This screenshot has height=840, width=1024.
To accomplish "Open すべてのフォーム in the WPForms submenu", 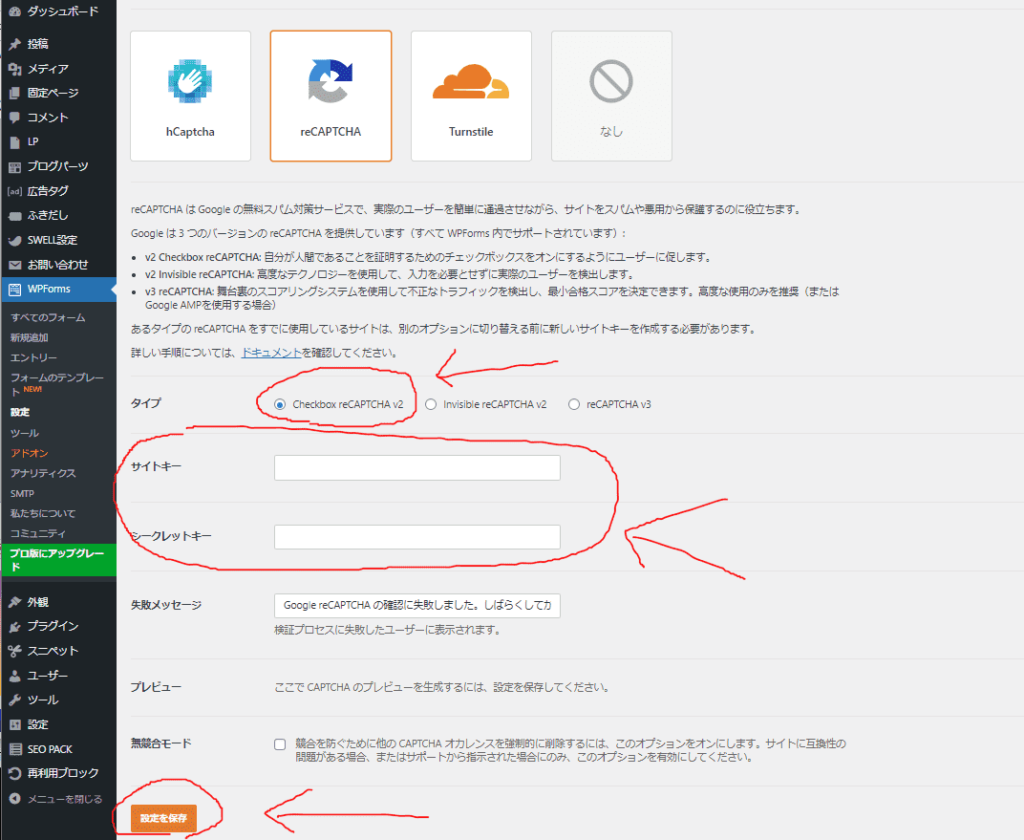I will click(x=48, y=317).
